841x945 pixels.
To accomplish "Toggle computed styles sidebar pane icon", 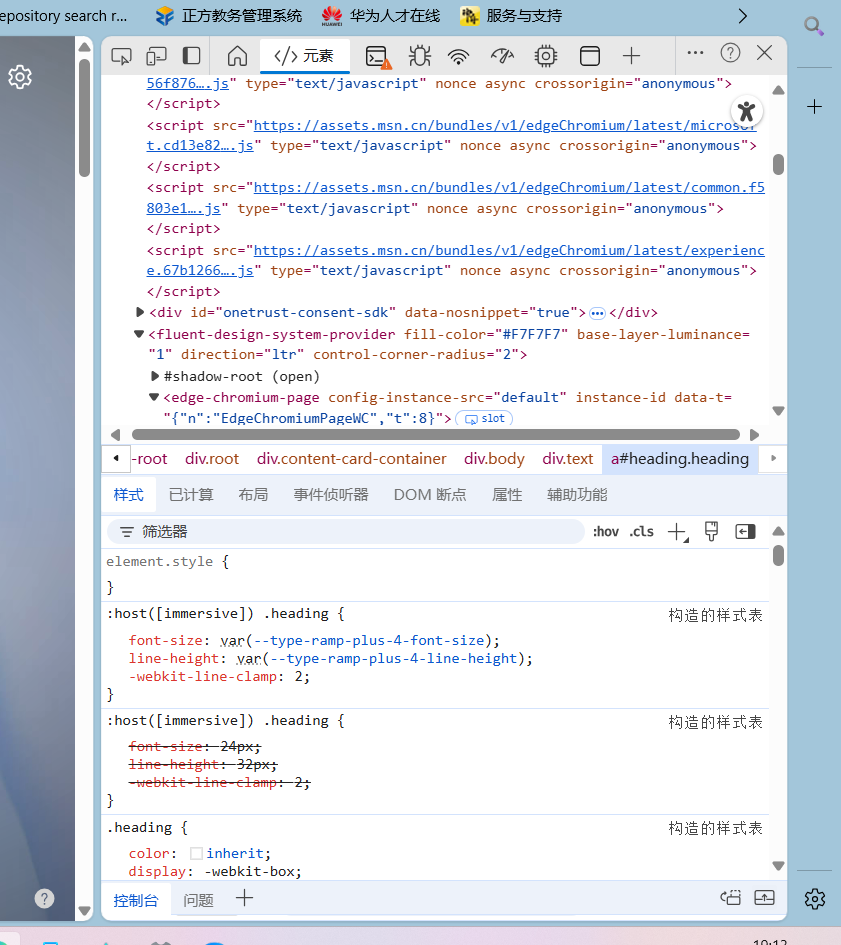I will (x=745, y=532).
